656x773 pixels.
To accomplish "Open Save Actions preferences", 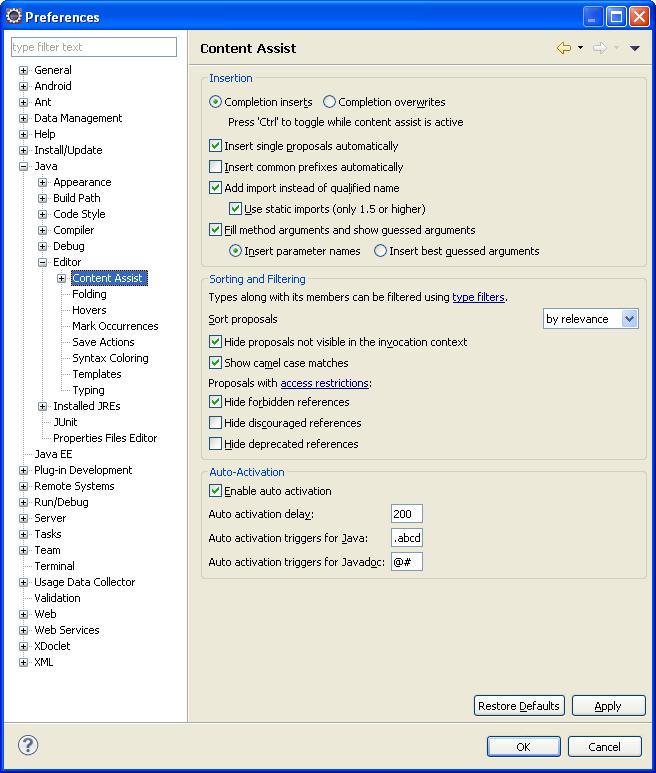I will click(103, 342).
